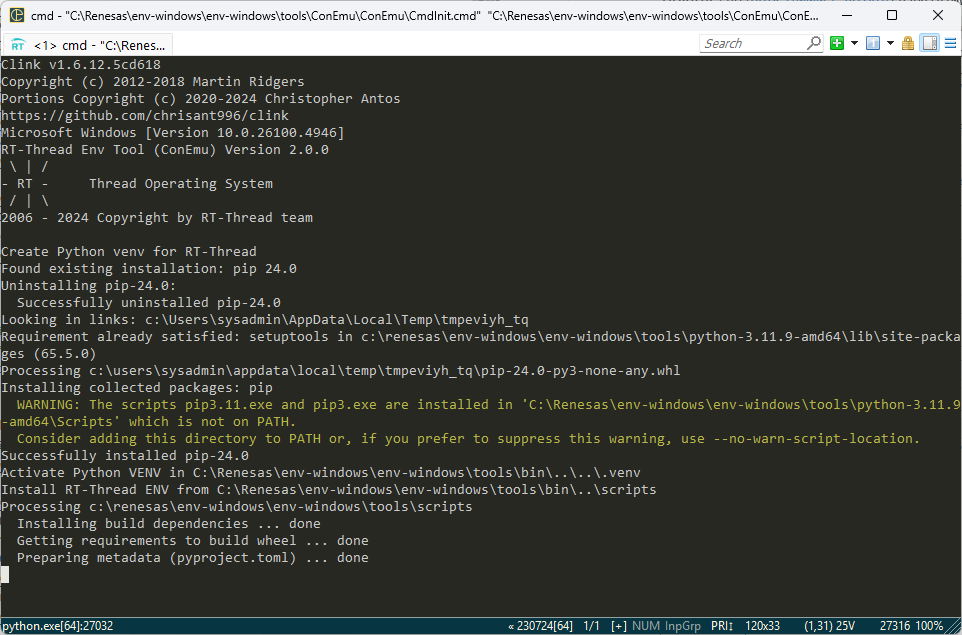962x635 pixels.
Task: Click the magnifier icon in the search box
Action: click(x=814, y=43)
